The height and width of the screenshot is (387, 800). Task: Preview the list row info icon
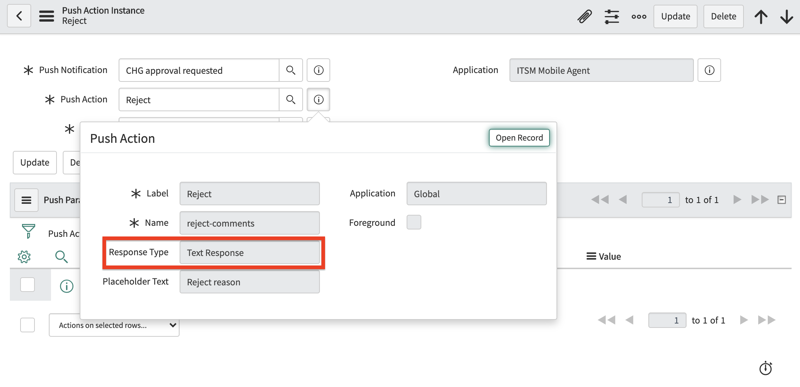[67, 286]
